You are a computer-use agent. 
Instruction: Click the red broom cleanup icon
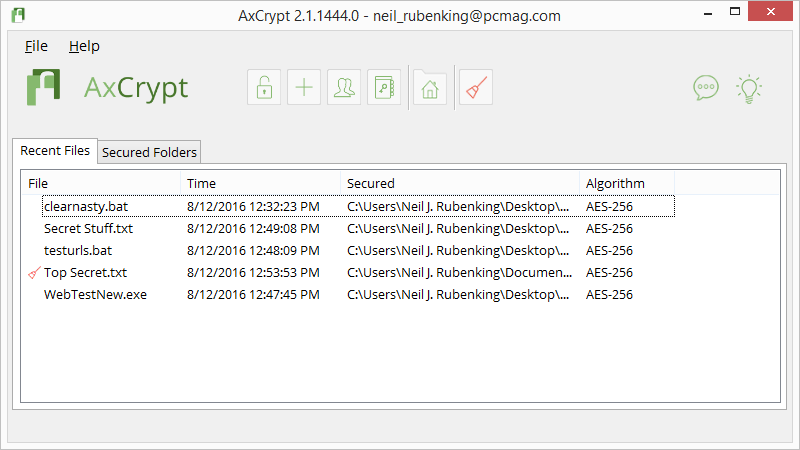[x=476, y=87]
